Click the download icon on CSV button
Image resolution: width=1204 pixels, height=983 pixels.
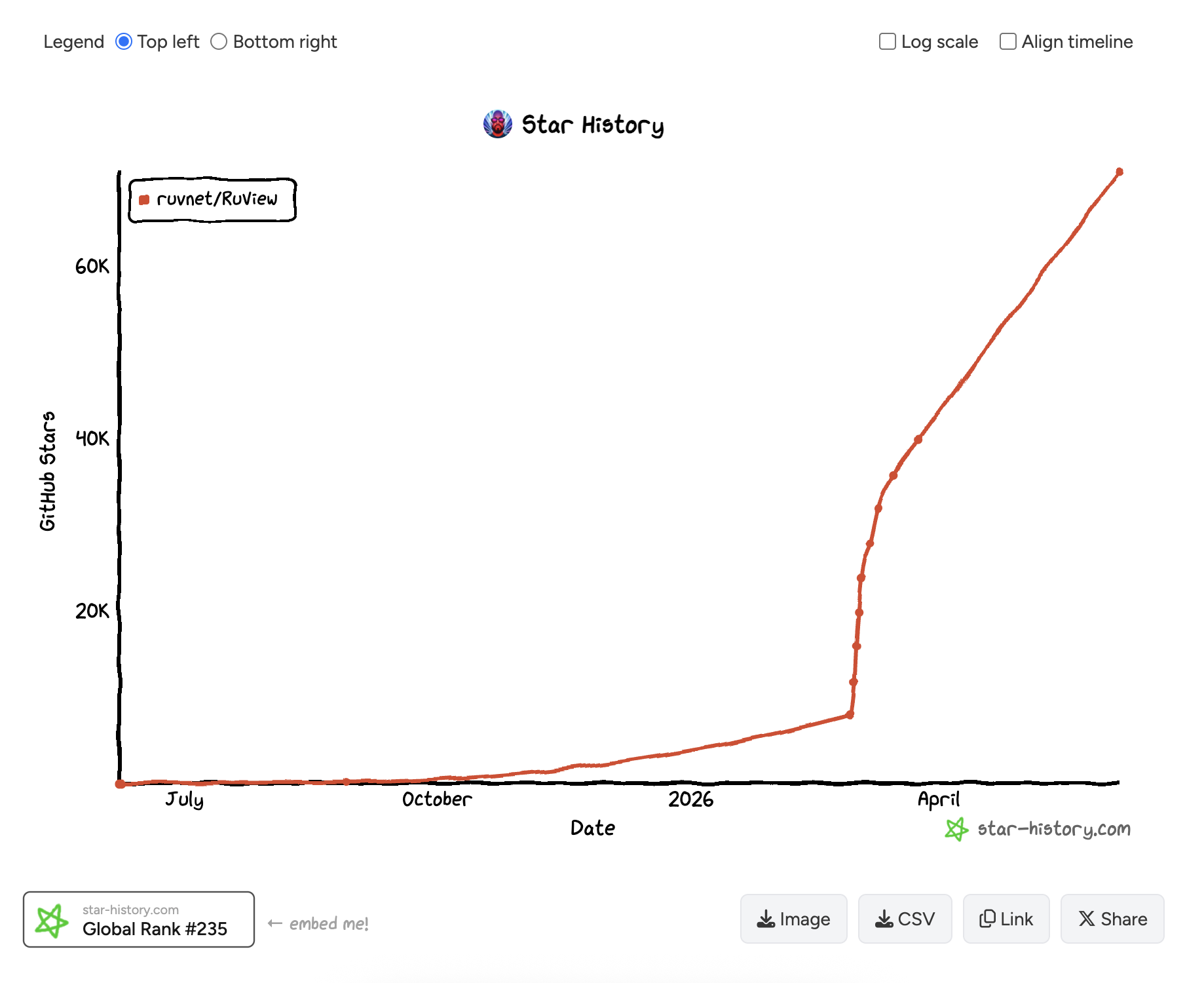coord(884,919)
